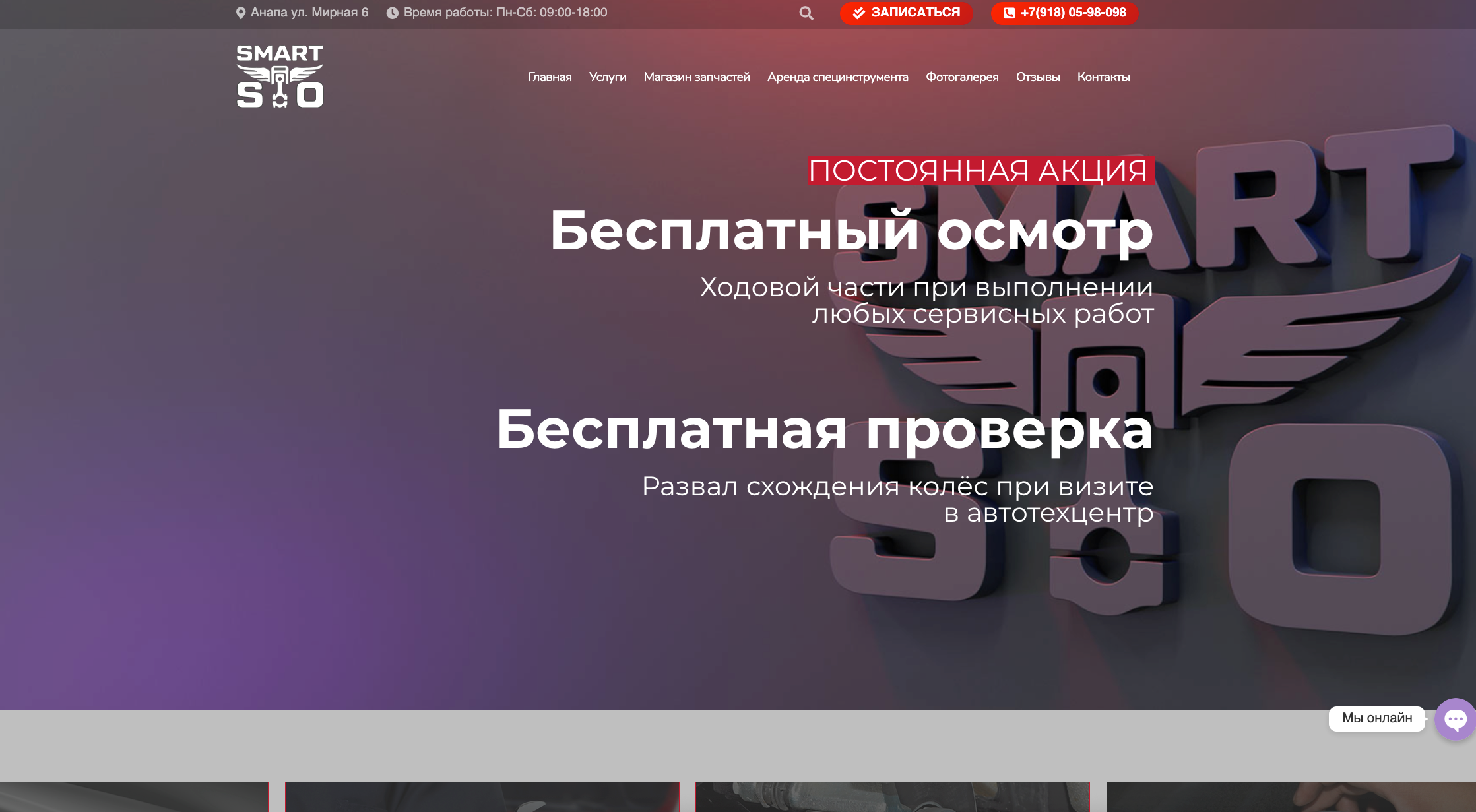Click the Анапа ул. Мирная 6 address

(x=309, y=13)
